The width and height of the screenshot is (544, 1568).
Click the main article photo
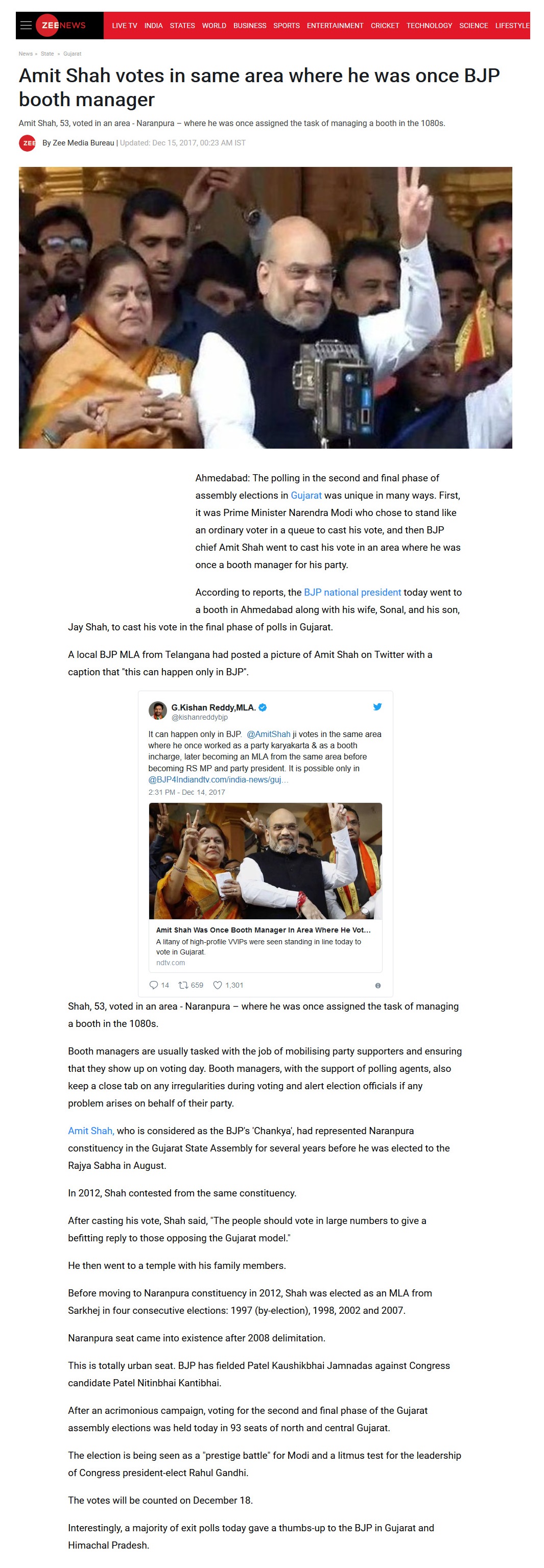(266, 307)
